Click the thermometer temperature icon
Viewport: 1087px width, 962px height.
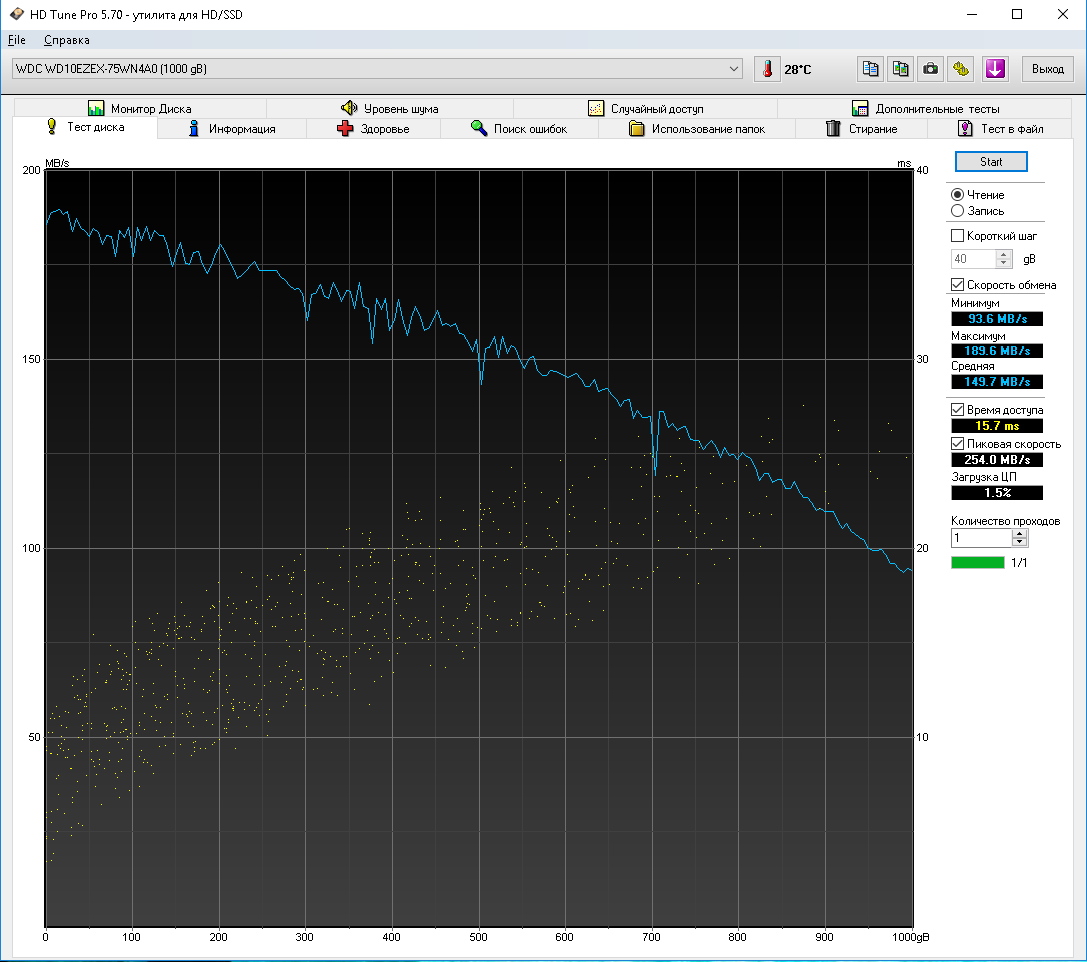[767, 69]
